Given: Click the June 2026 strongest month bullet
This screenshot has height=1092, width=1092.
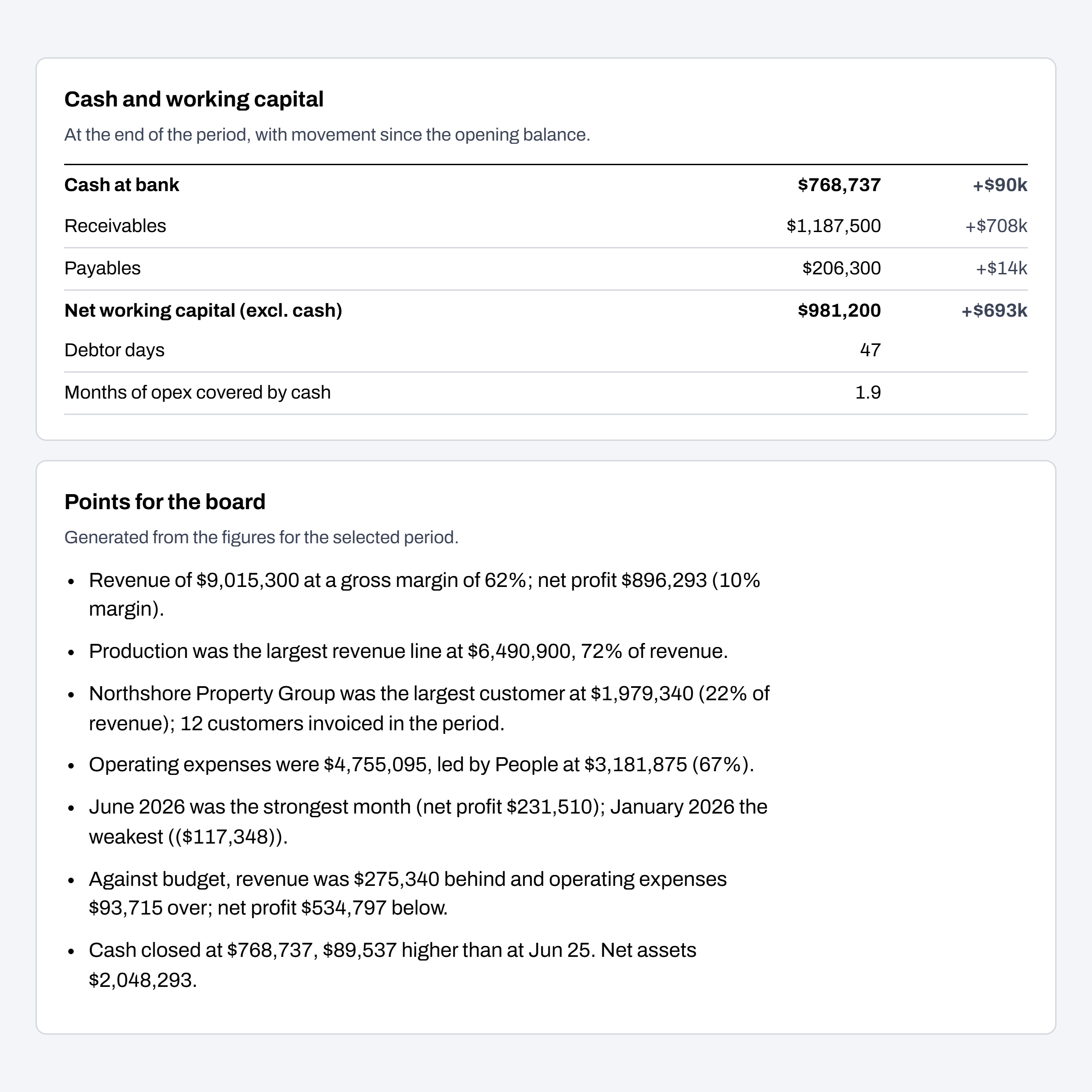Looking at the screenshot, I should pos(428,822).
